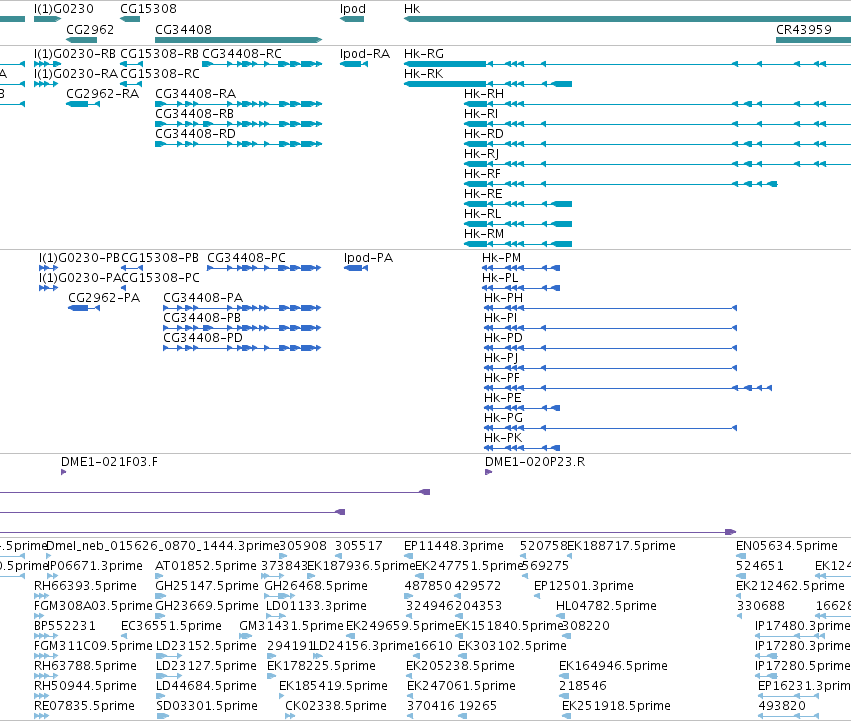Select the LD44684.5prime EST label

tap(206, 686)
